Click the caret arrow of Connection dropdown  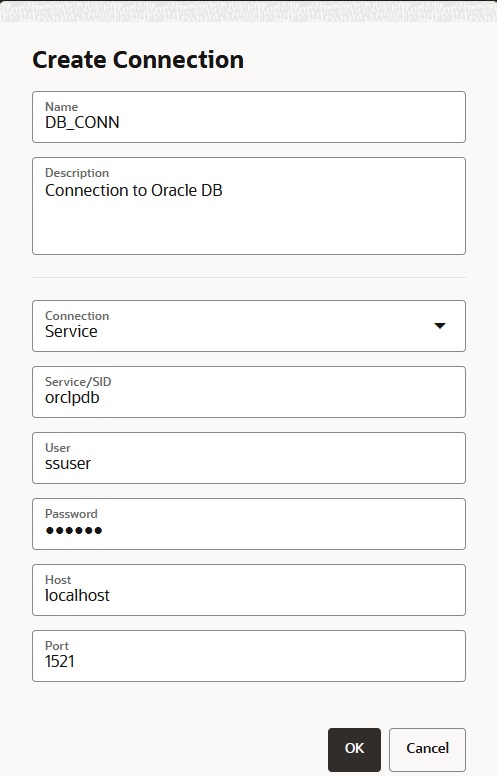point(440,326)
